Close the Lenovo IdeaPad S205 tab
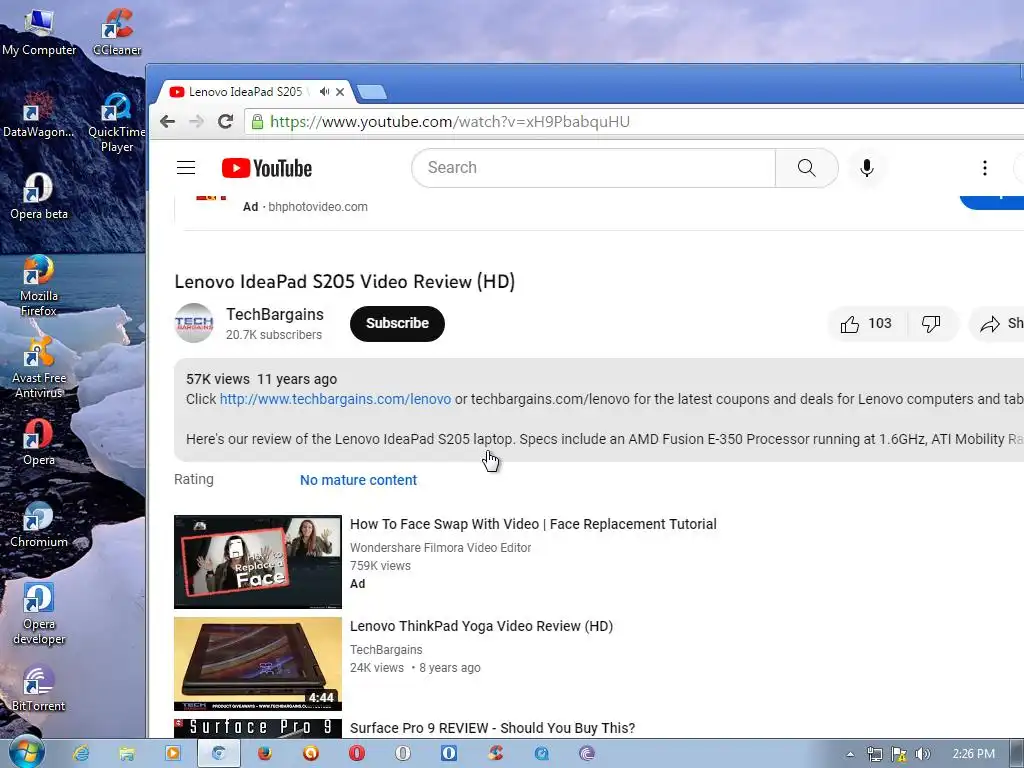Screen dimensions: 1024x768 coord(340,92)
